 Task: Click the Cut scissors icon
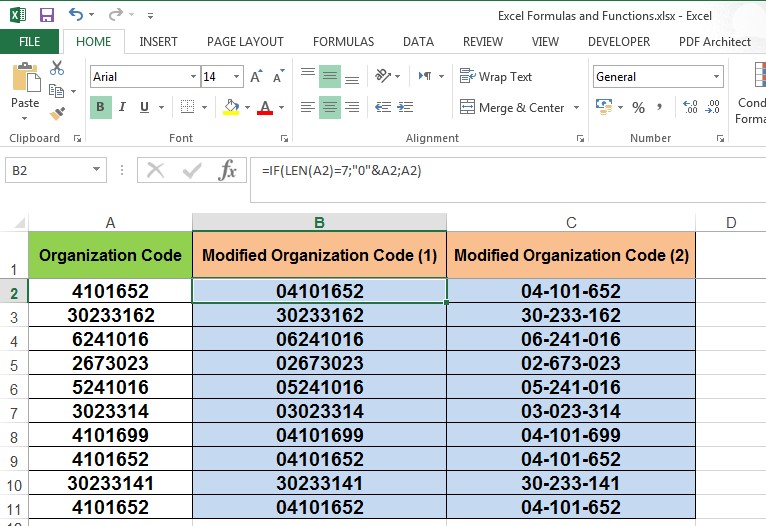(x=57, y=68)
